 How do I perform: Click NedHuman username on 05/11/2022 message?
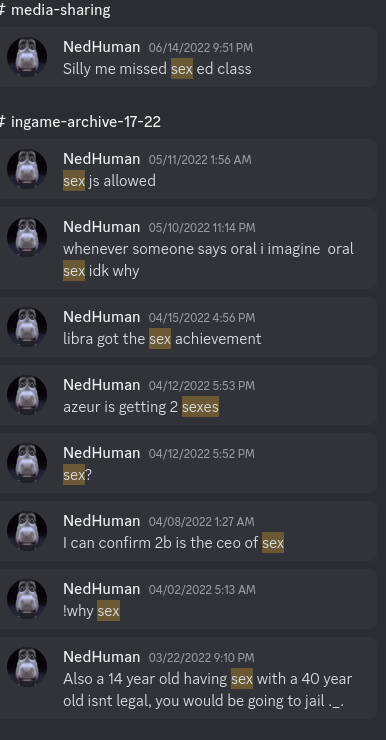tap(101, 159)
